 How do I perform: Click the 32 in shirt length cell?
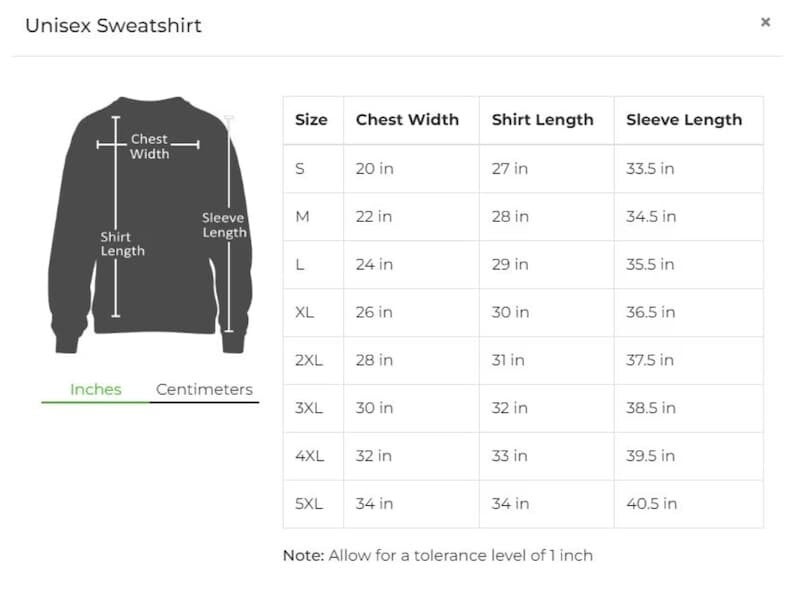(509, 408)
